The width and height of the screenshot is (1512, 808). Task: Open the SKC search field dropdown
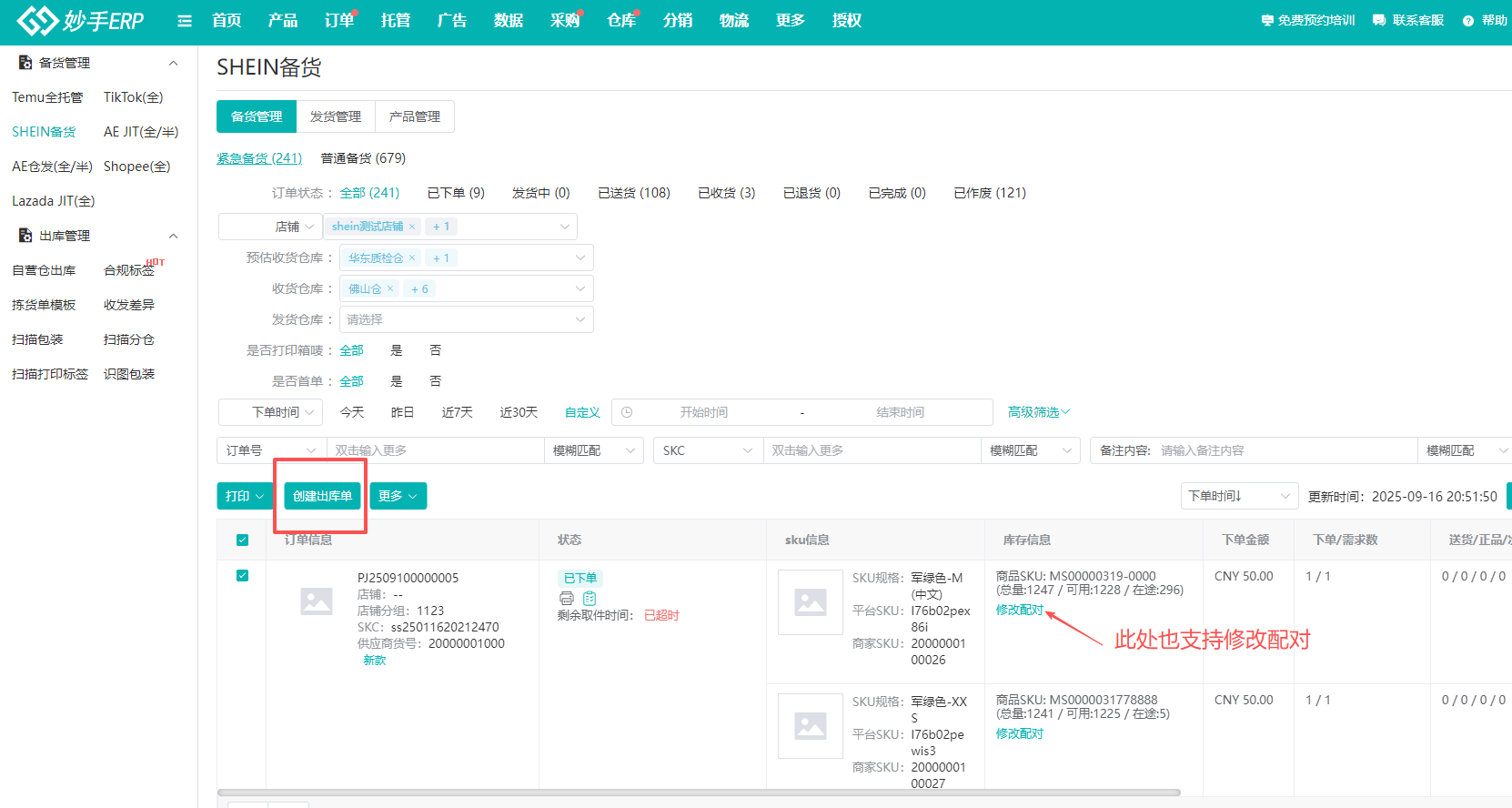pos(709,450)
